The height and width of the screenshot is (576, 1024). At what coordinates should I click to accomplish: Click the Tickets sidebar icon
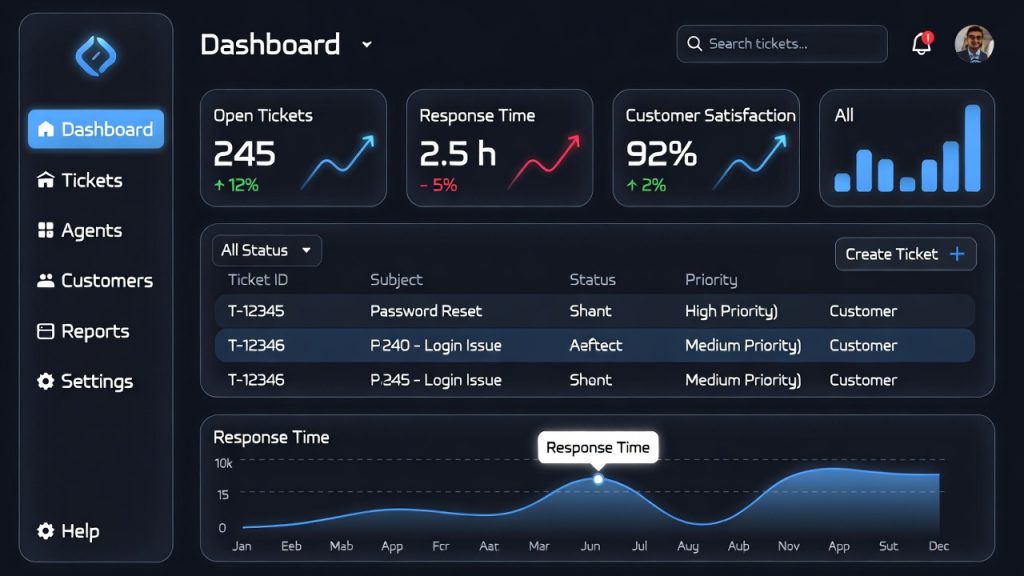[45, 180]
